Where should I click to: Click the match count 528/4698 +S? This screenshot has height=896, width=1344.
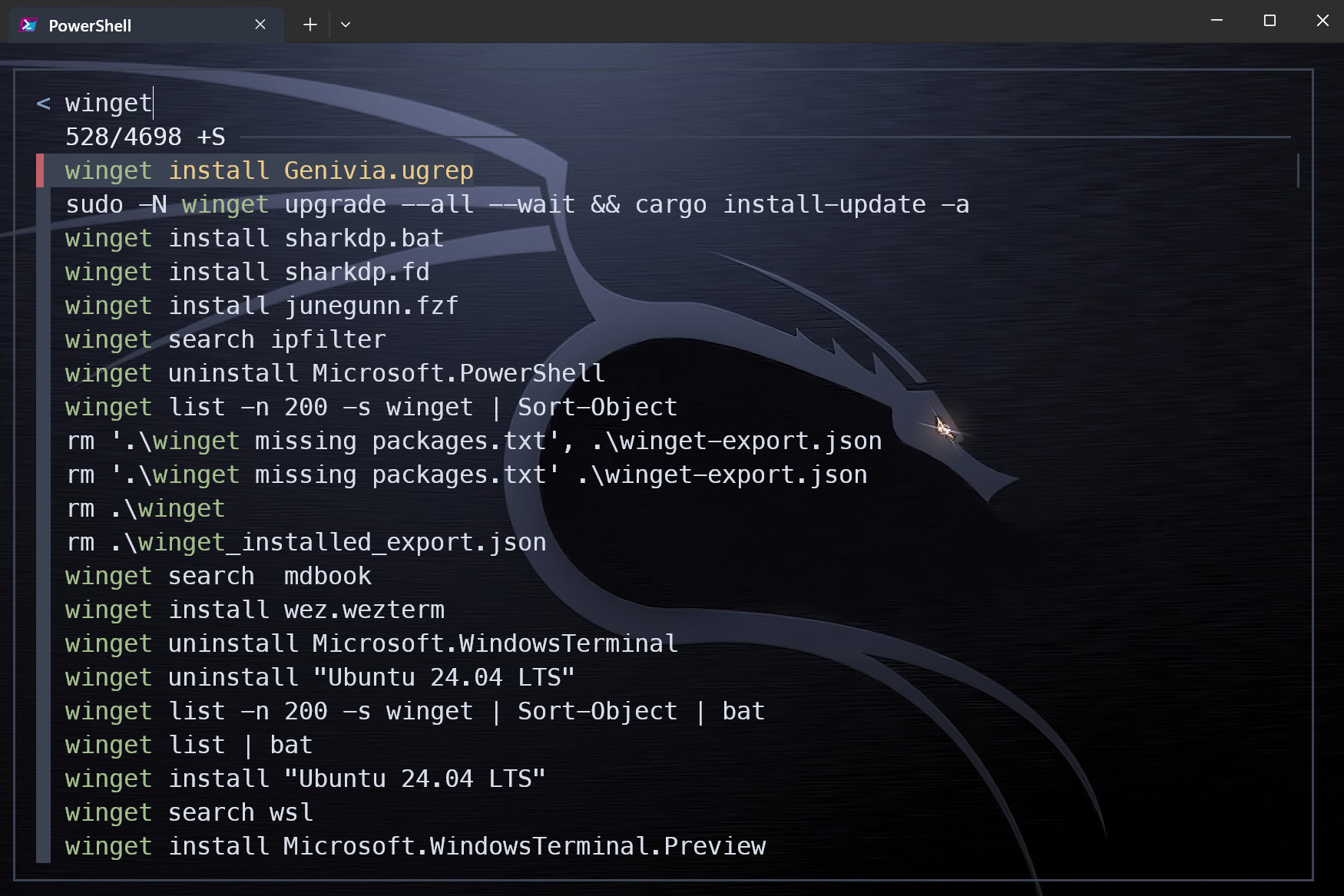145,137
